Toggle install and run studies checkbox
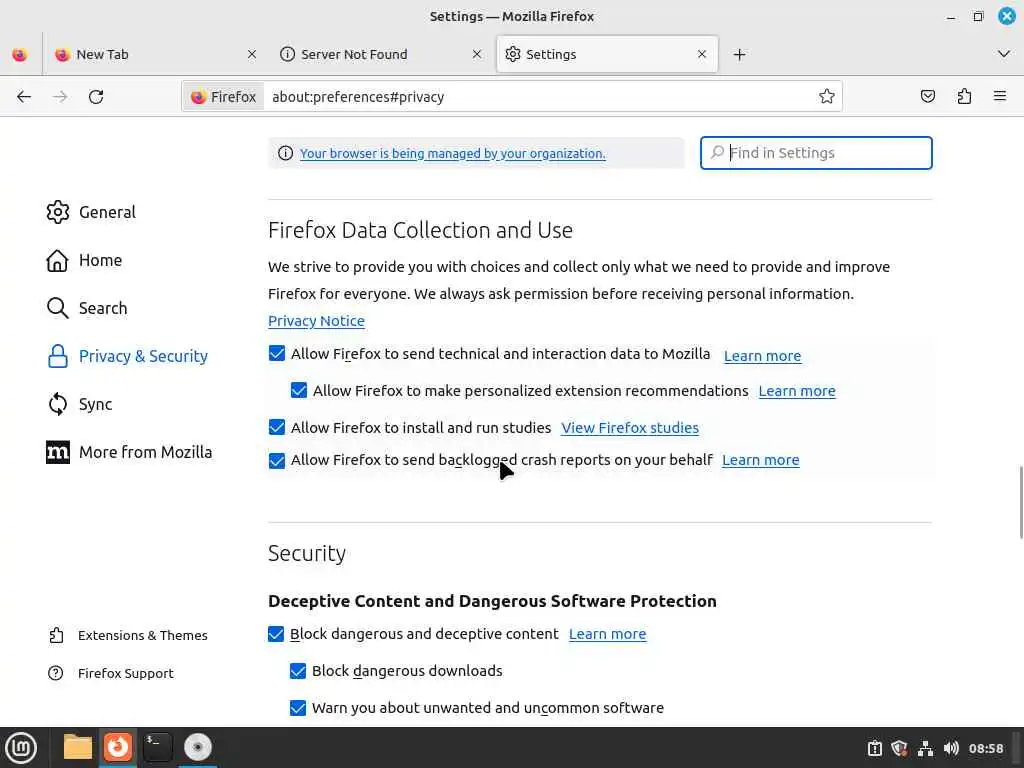 point(277,428)
